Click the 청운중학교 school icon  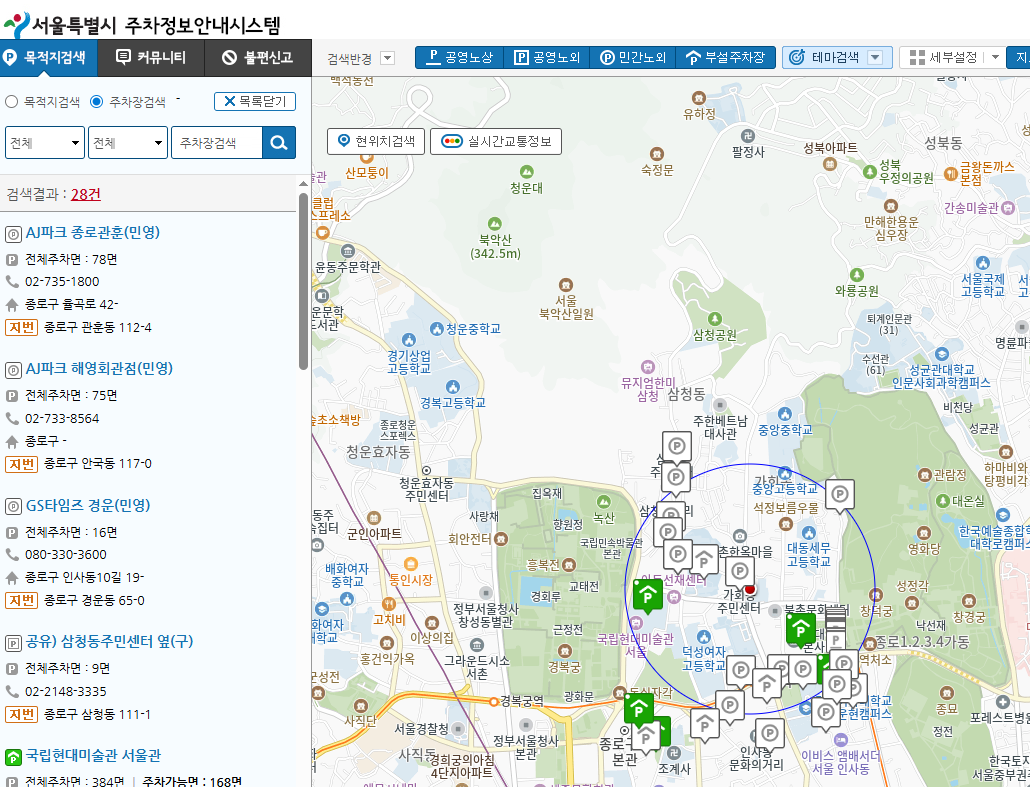[x=437, y=328]
